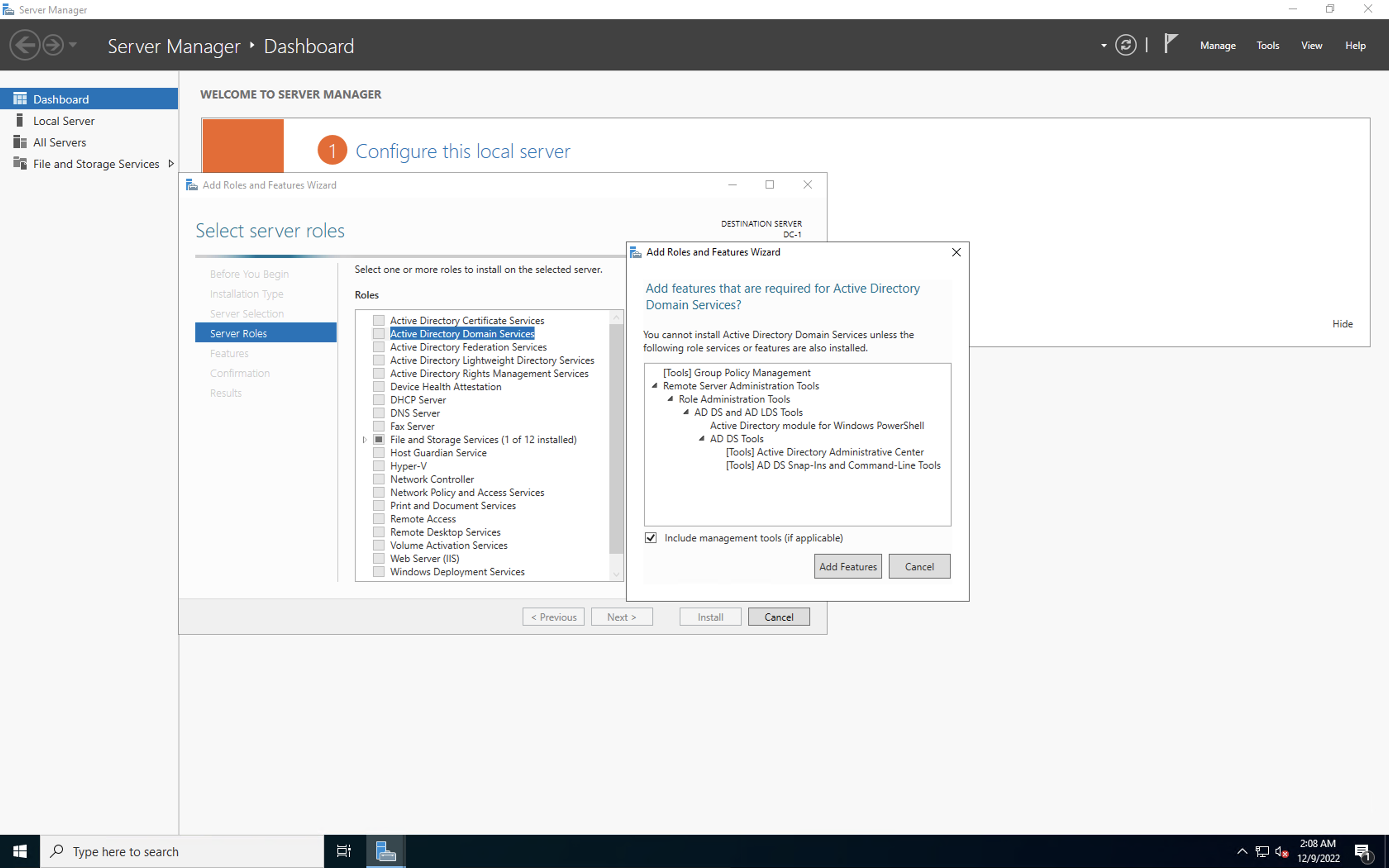The image size is (1389, 868).
Task: Select Local Server in the sidebar
Action: point(89,121)
